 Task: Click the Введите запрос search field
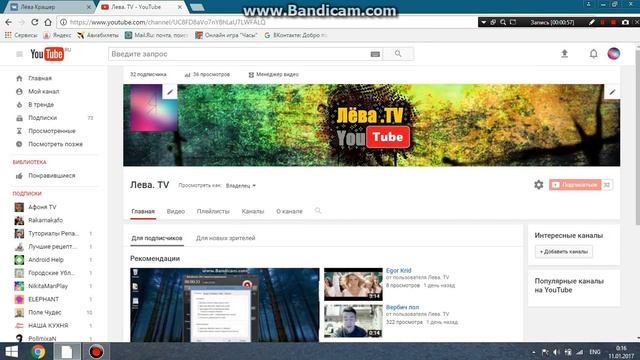tap(239, 54)
